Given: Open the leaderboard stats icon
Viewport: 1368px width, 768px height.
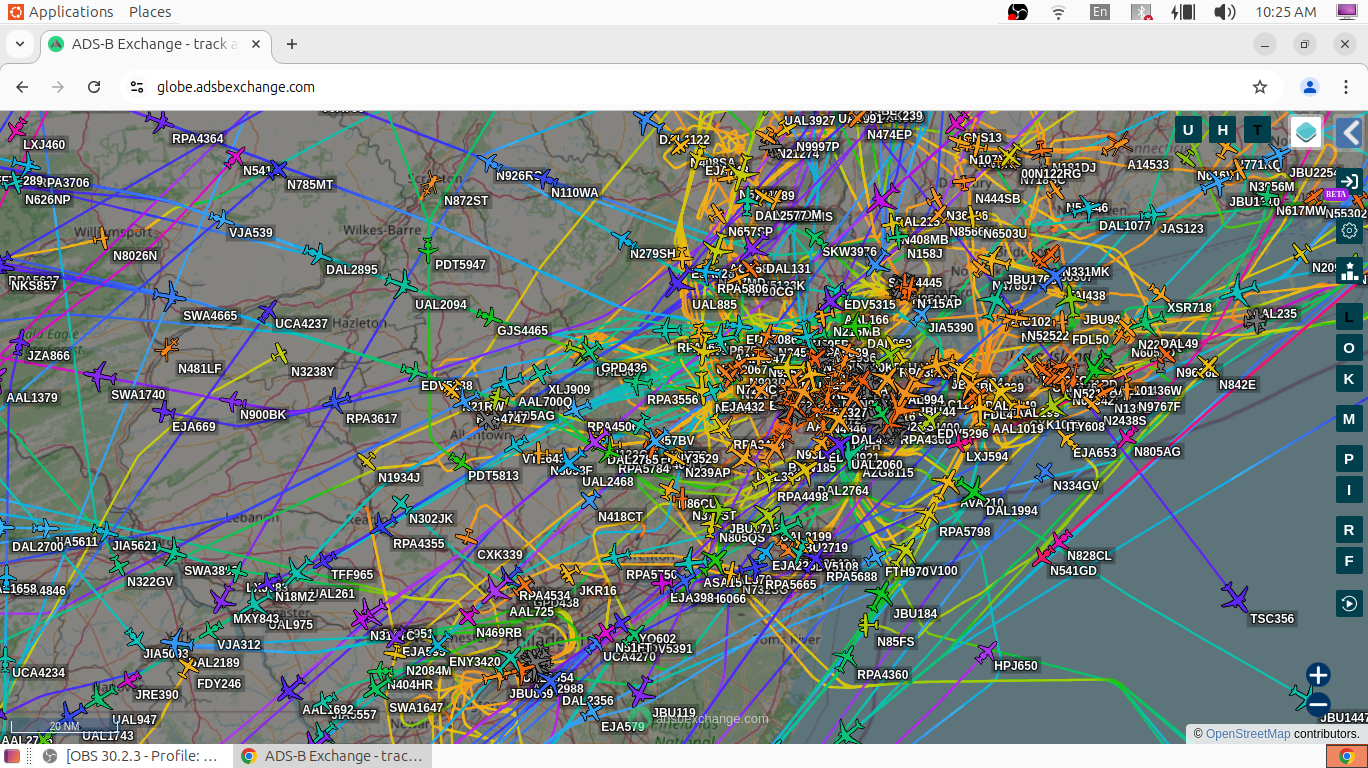Looking at the screenshot, I should (1349, 270).
